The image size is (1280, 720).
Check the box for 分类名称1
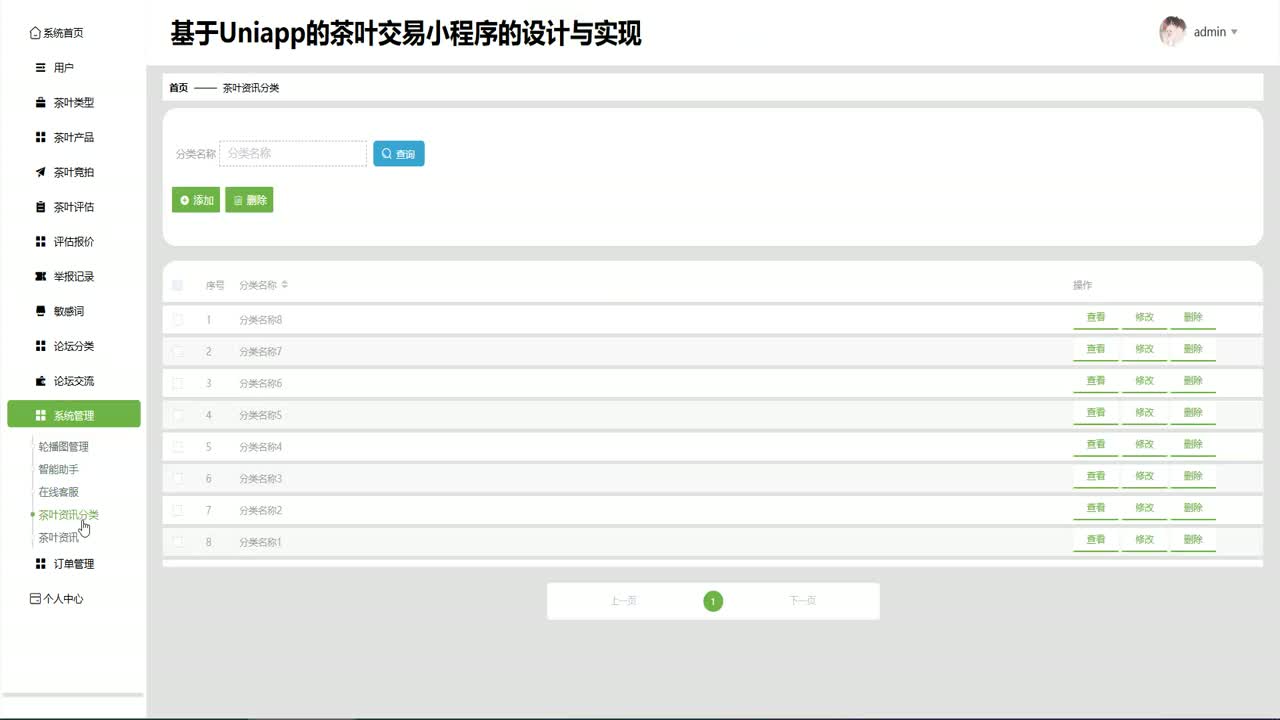178,542
